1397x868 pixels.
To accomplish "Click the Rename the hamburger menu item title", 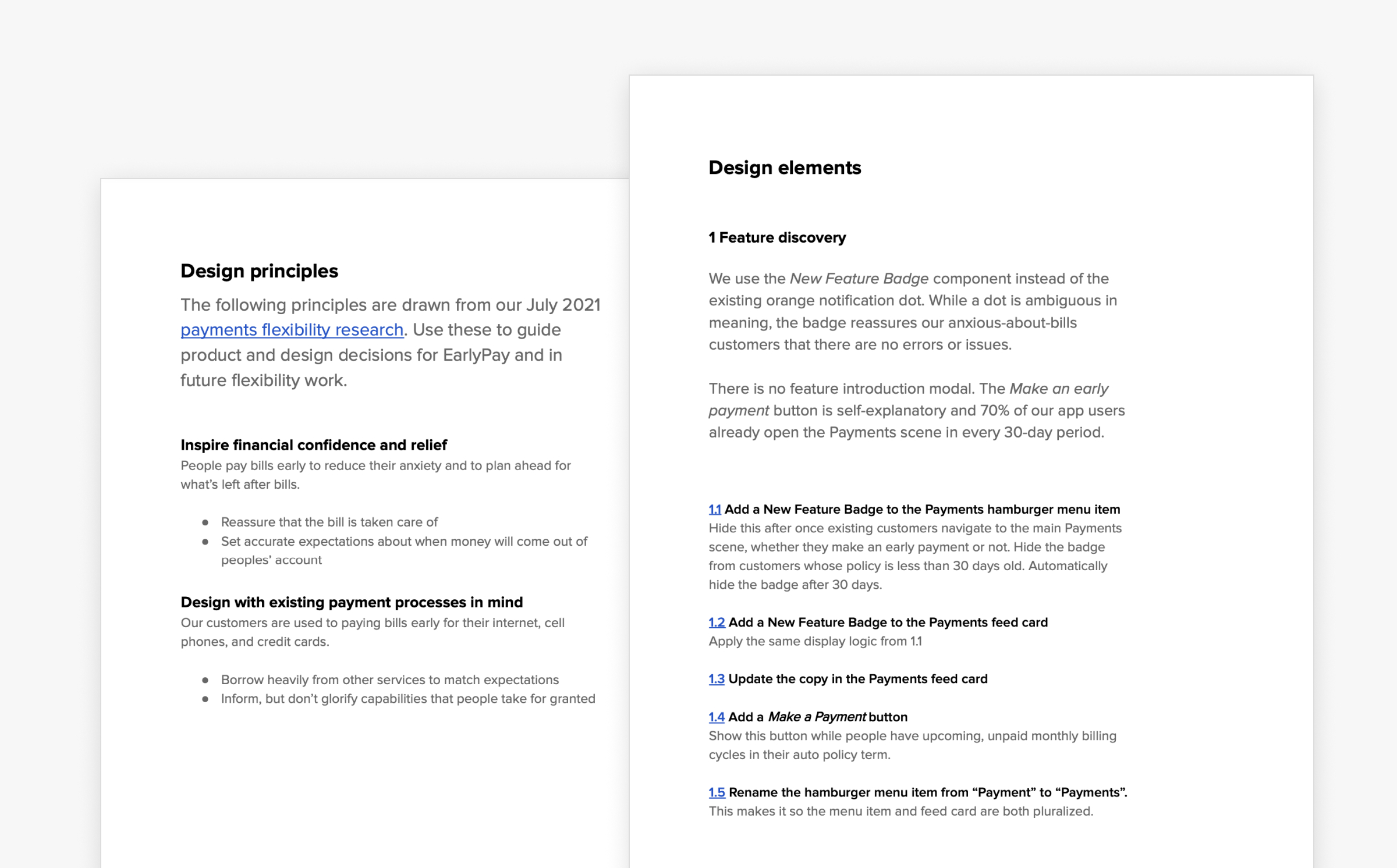I will 927,792.
